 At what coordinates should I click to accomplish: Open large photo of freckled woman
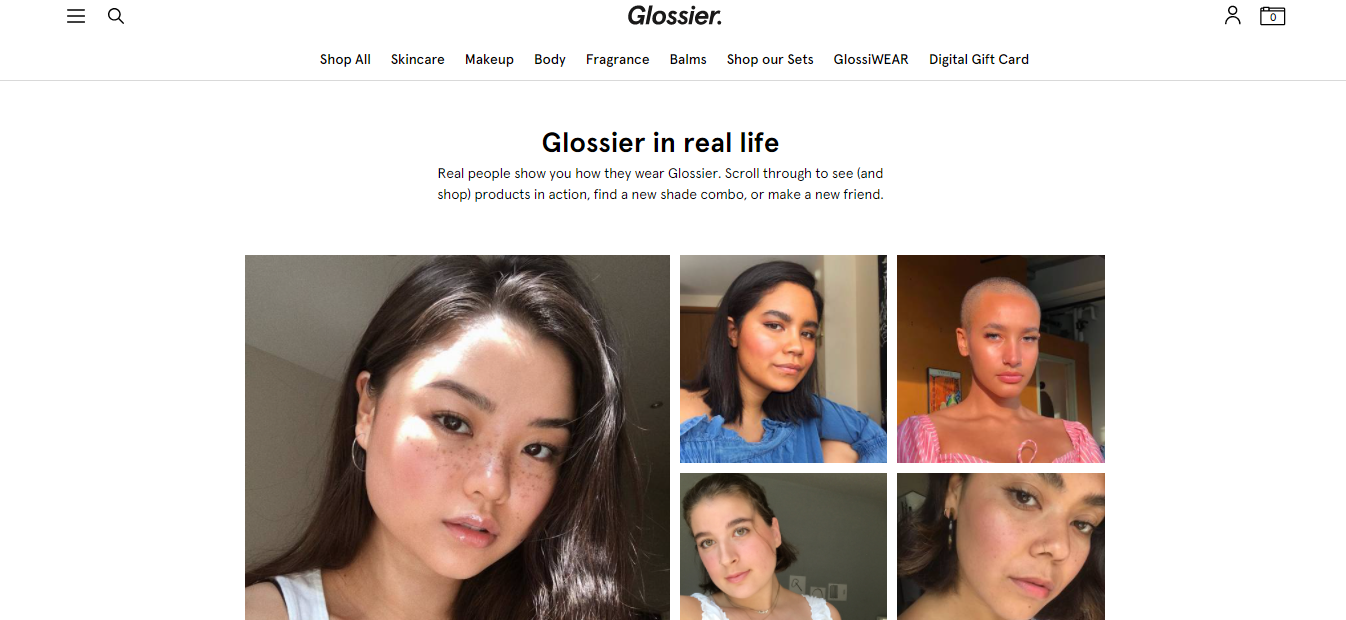[457, 437]
